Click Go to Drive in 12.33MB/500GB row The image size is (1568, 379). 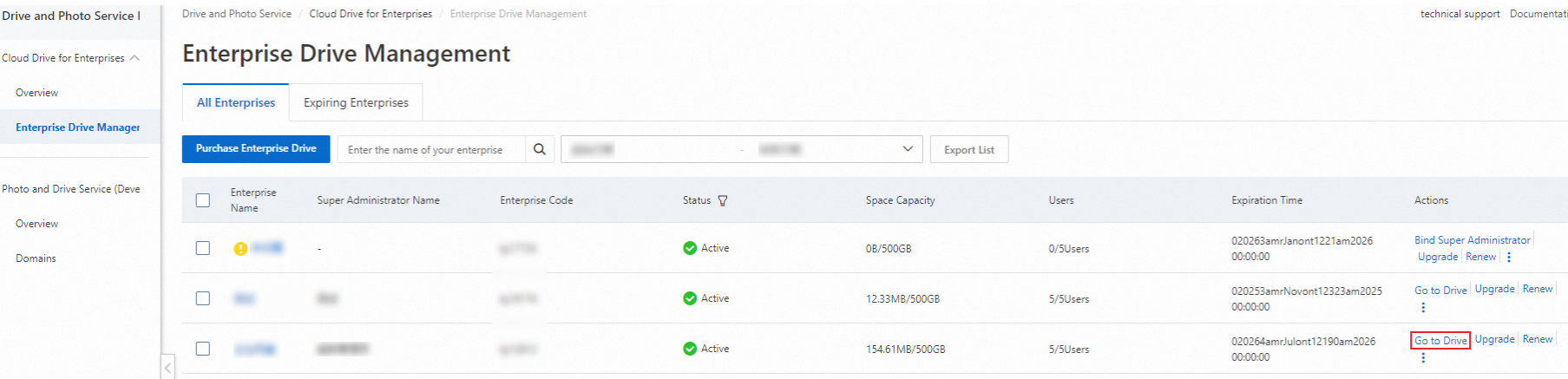pos(1440,291)
